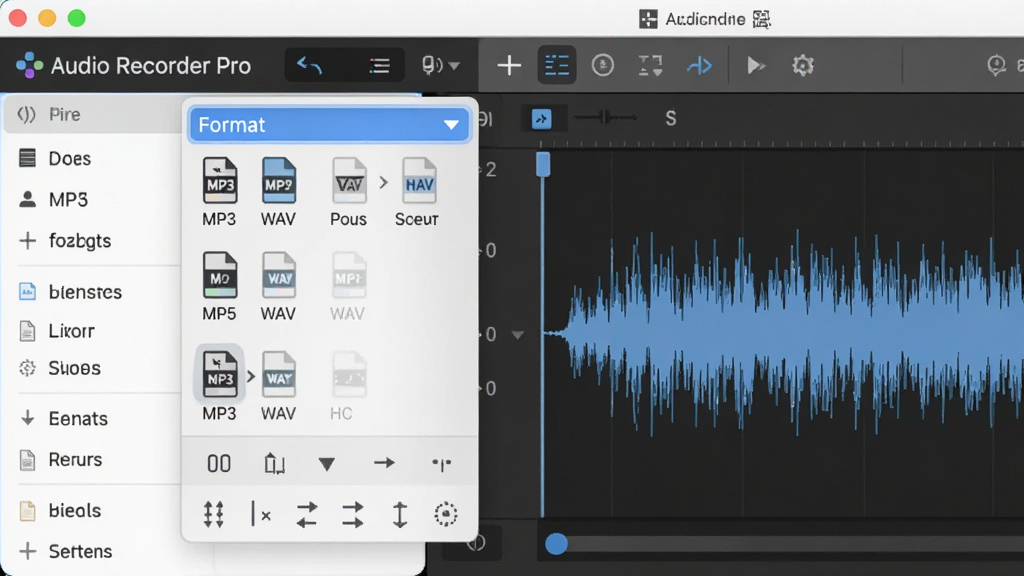Click the Audio Recorder Pro logo icon

(29, 65)
